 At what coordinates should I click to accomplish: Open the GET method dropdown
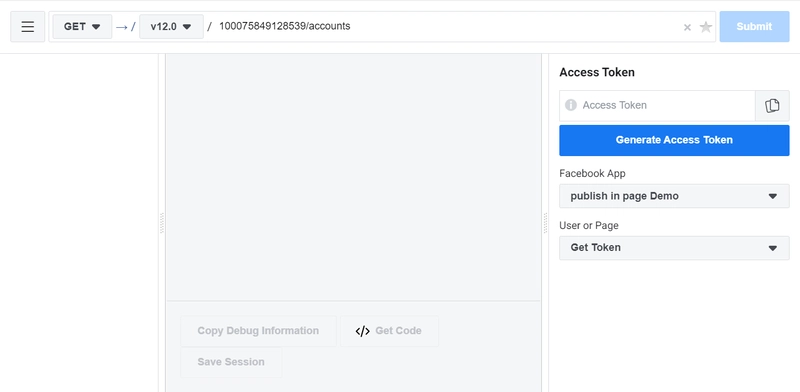[x=82, y=27]
